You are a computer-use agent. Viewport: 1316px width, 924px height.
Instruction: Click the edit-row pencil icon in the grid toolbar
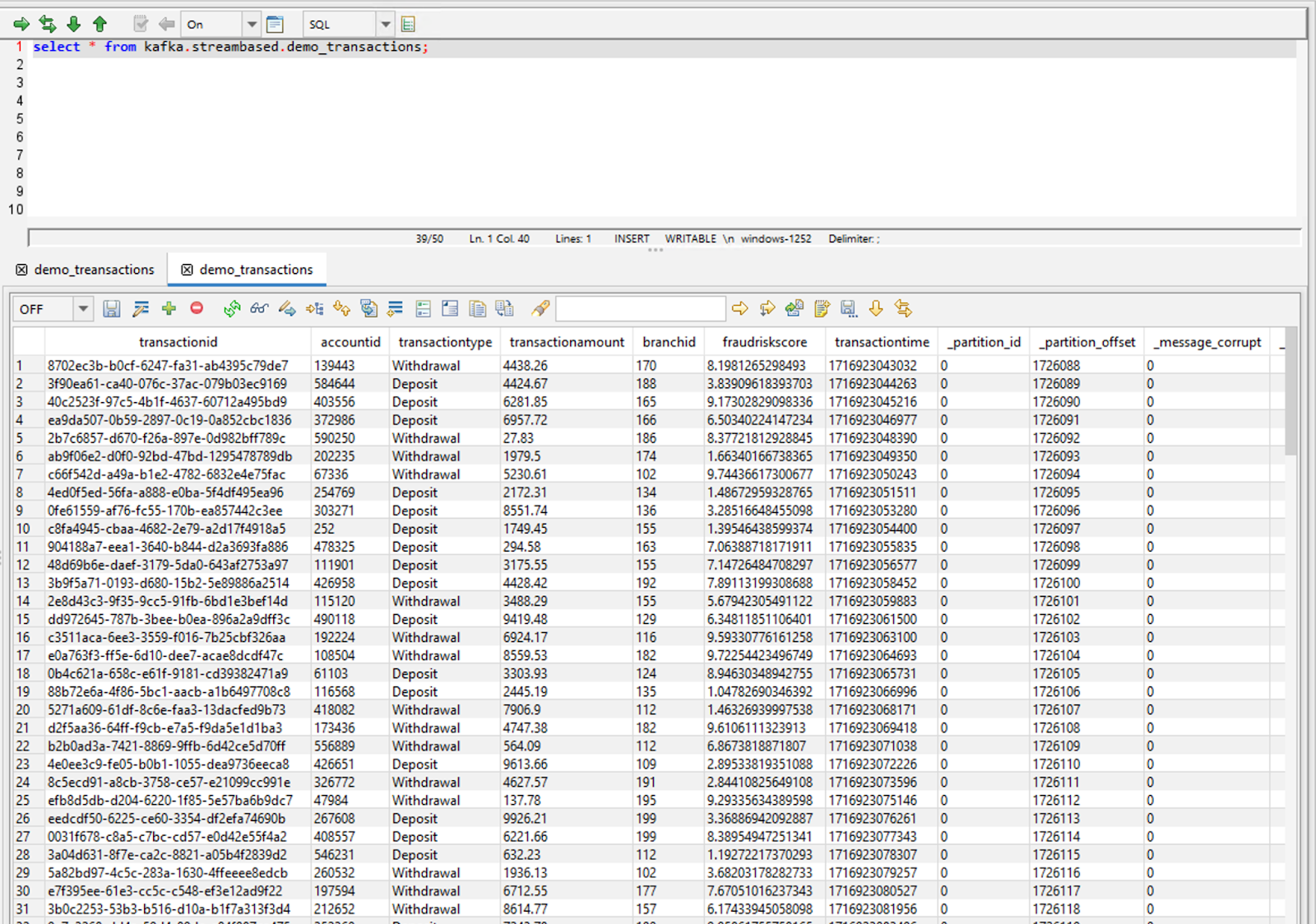coord(141,308)
